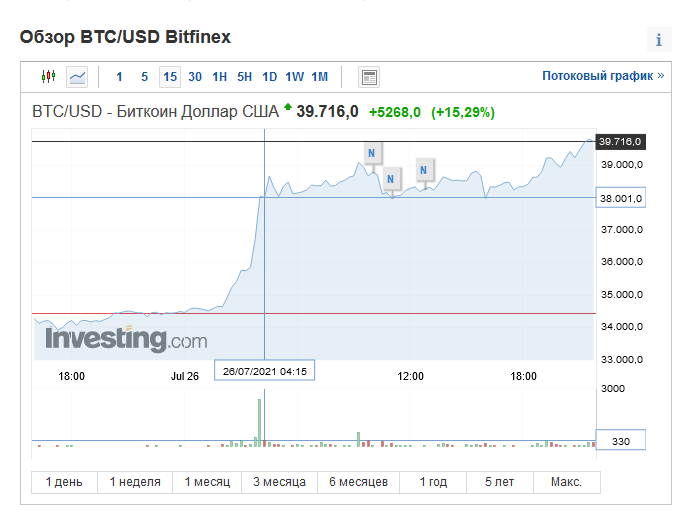
Task: Choose the 1W interval option
Action: click(294, 77)
